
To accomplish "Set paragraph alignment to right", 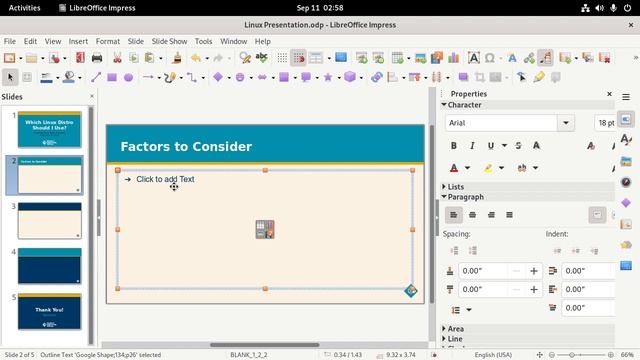I will coord(491,215).
